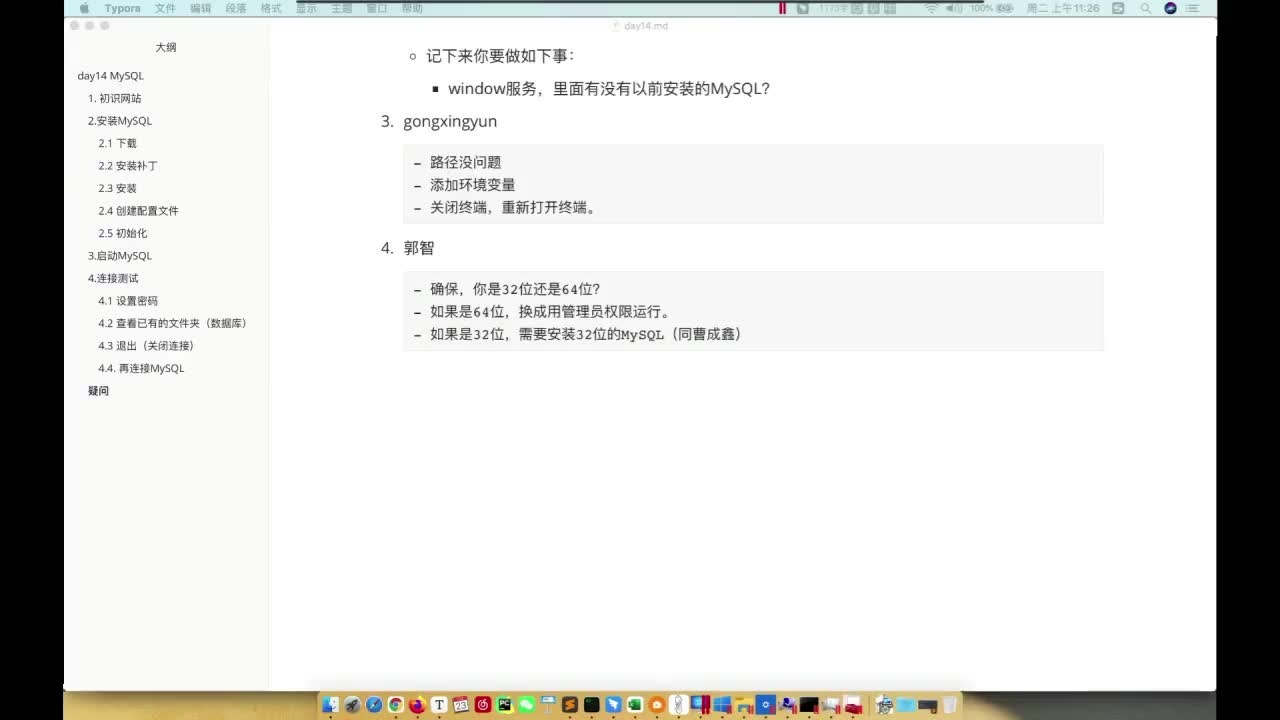Go to outline item 4.1 设置密码
The image size is (1280, 720).
click(128, 301)
